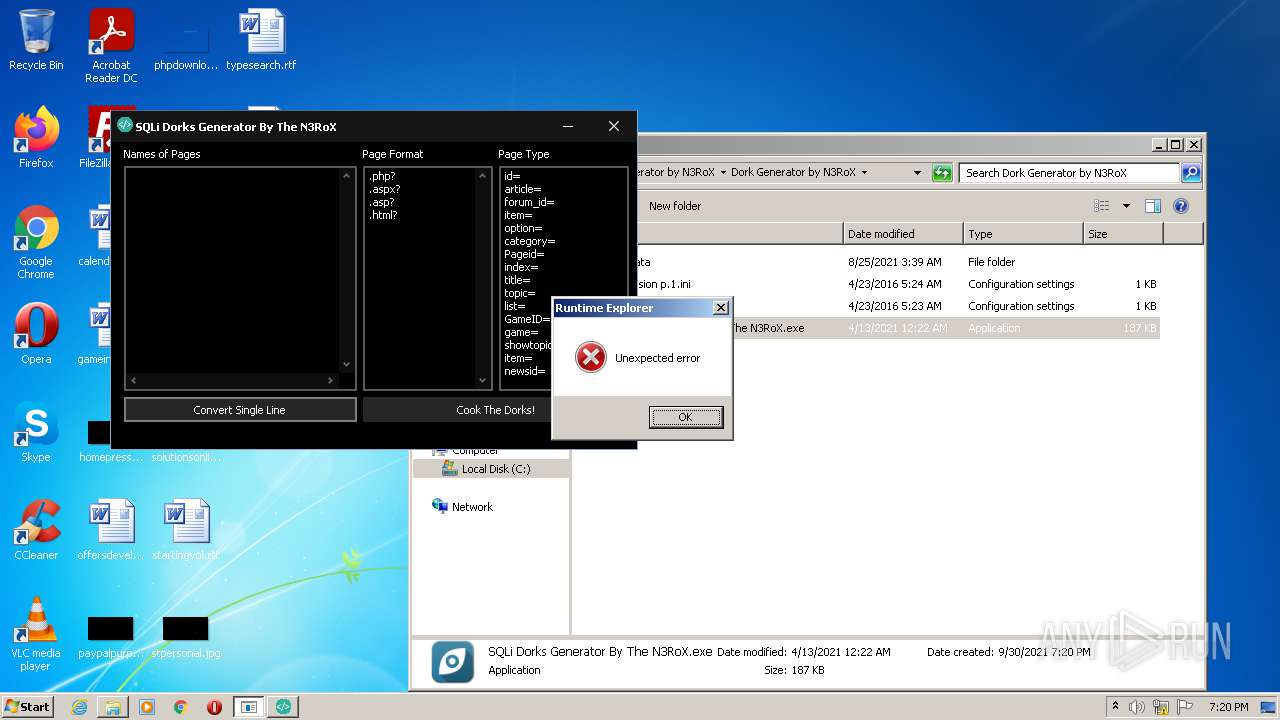Screen dimensions: 1280x720
Task: Click the Explorer green refresh button
Action: (x=942, y=173)
